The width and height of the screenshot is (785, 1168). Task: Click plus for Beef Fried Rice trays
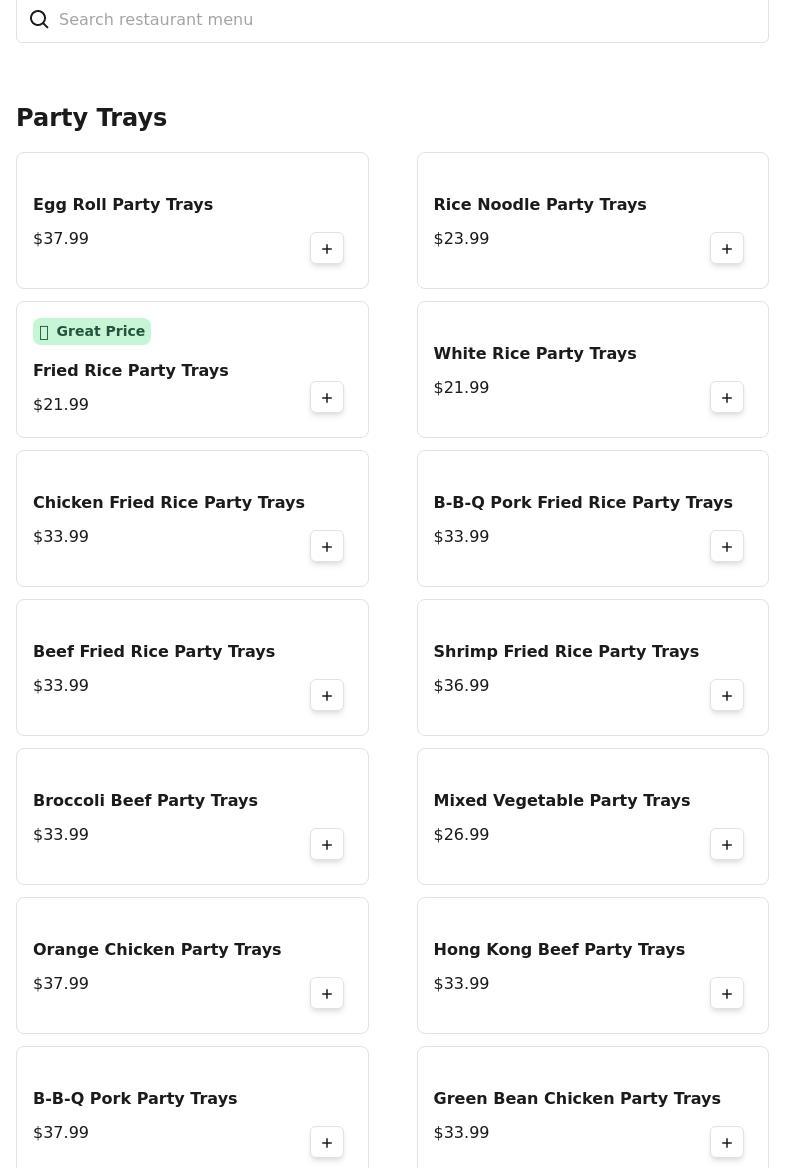click(x=327, y=696)
